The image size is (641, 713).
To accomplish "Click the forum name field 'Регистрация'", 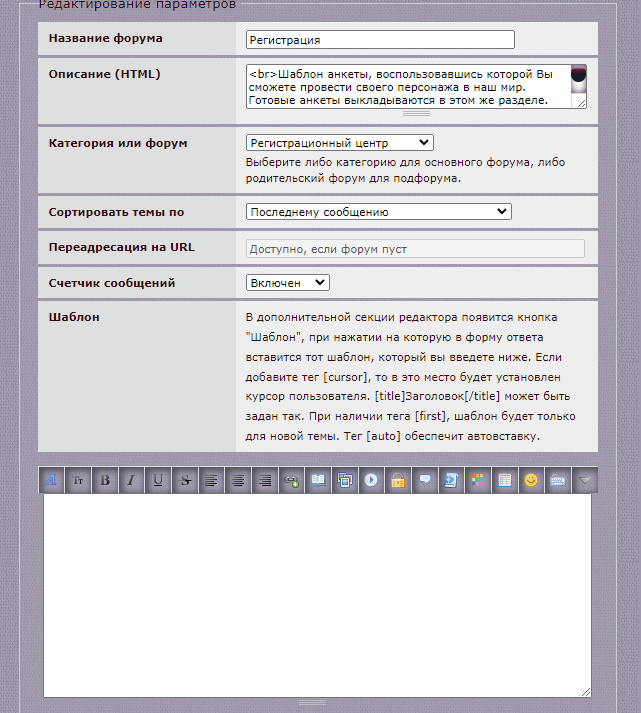I will click(x=379, y=40).
